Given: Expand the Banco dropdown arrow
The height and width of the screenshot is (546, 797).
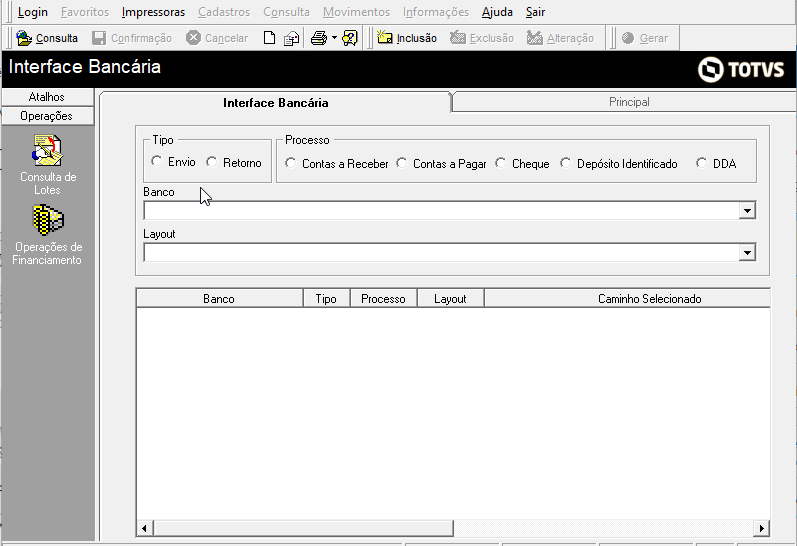Looking at the screenshot, I should point(747,210).
